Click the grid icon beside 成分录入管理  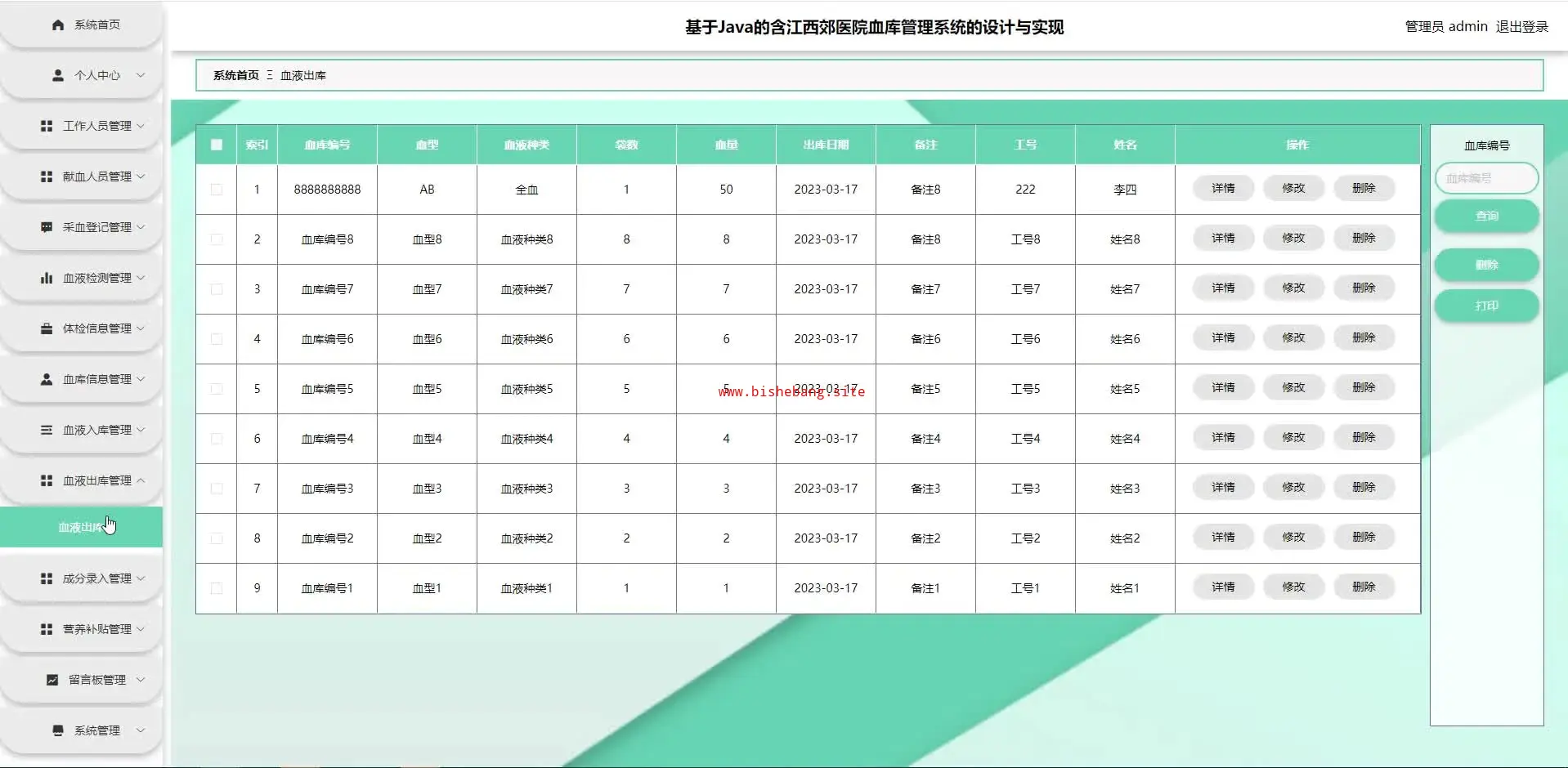(47, 578)
